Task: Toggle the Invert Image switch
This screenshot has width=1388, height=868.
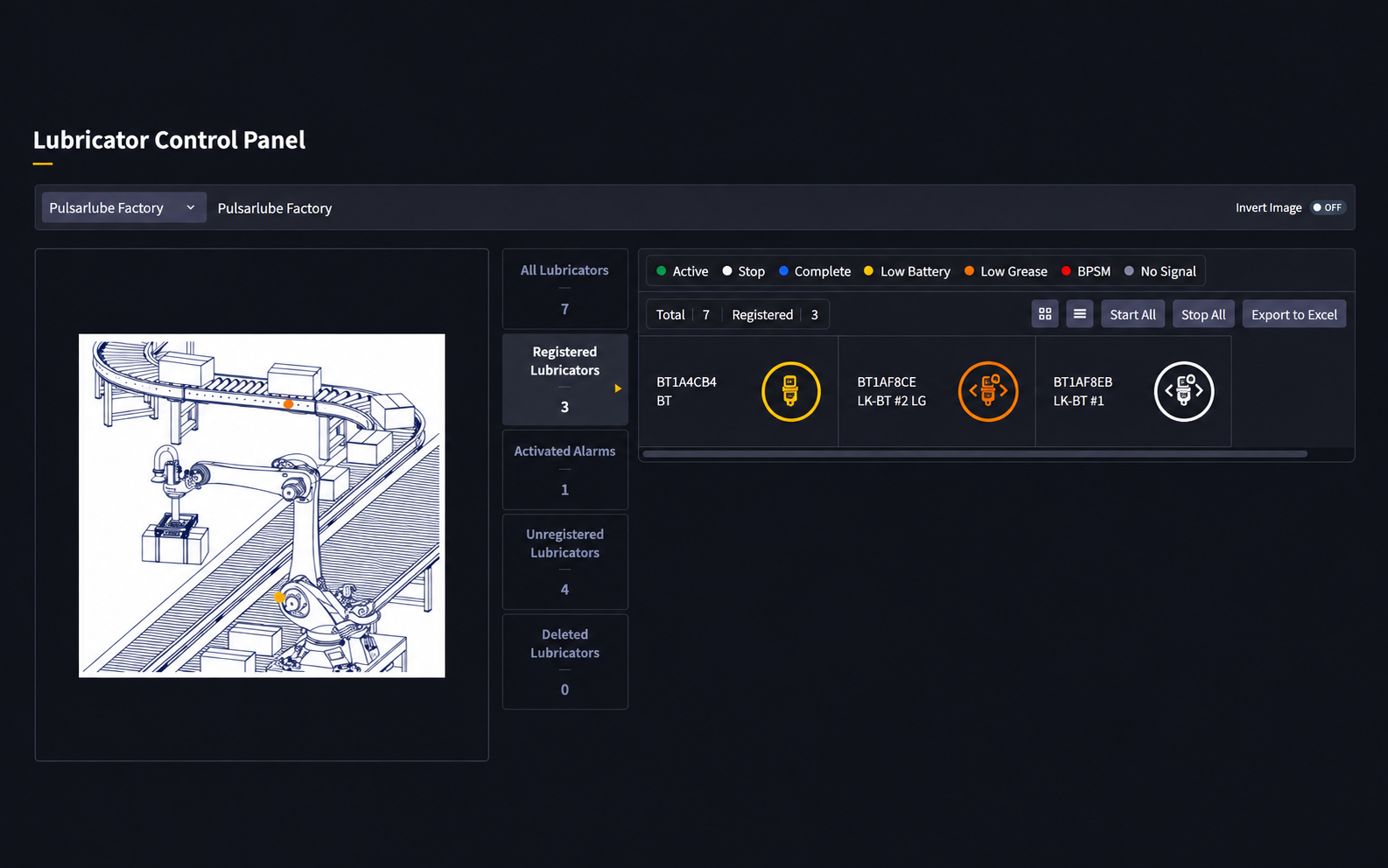Action: pyautogui.click(x=1328, y=207)
